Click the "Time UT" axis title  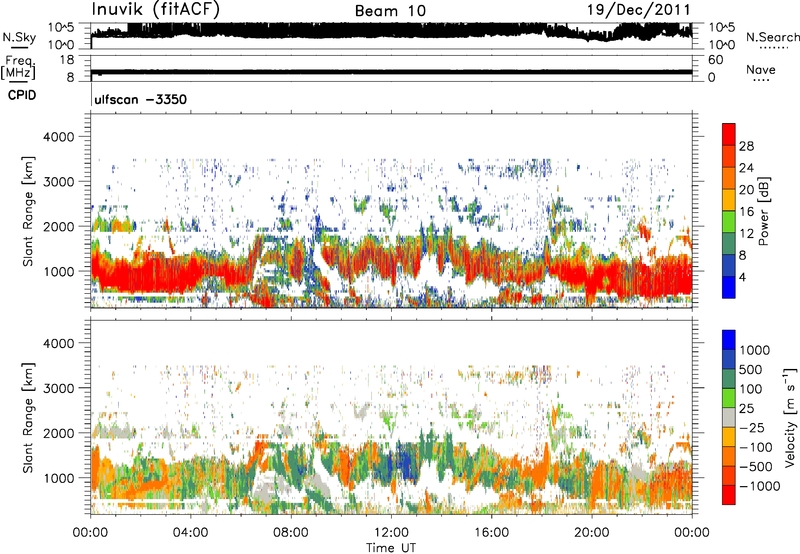coord(391,548)
